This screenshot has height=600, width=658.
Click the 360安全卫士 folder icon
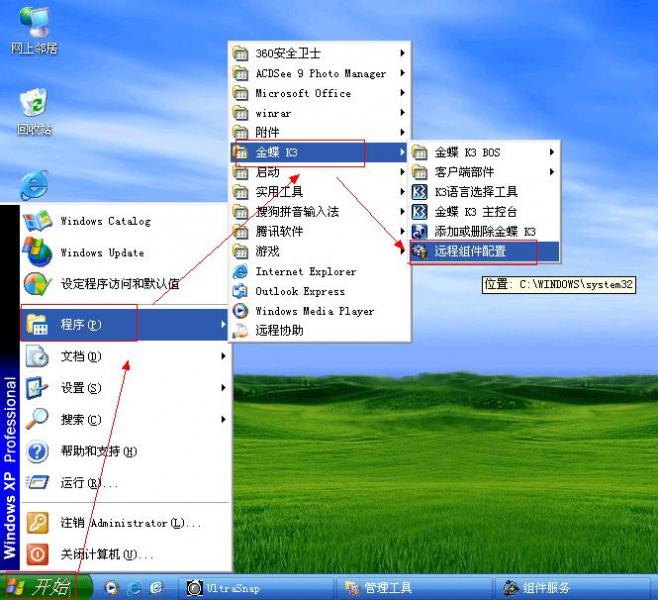240,53
